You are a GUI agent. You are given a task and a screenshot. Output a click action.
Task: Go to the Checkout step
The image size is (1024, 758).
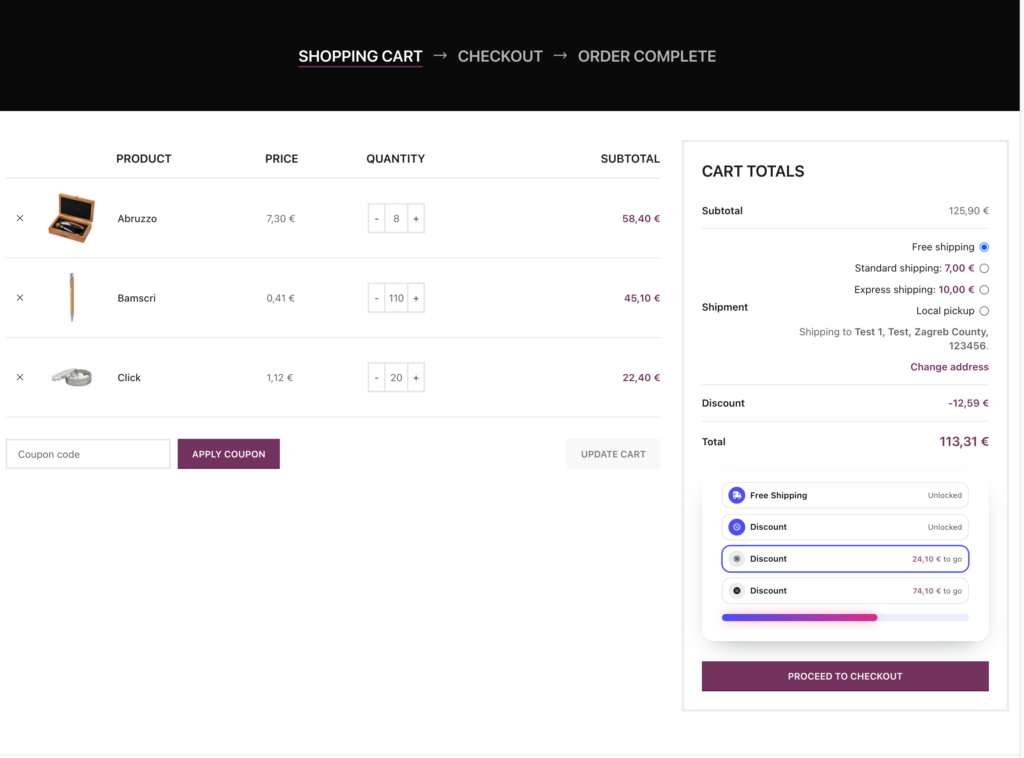(x=500, y=57)
